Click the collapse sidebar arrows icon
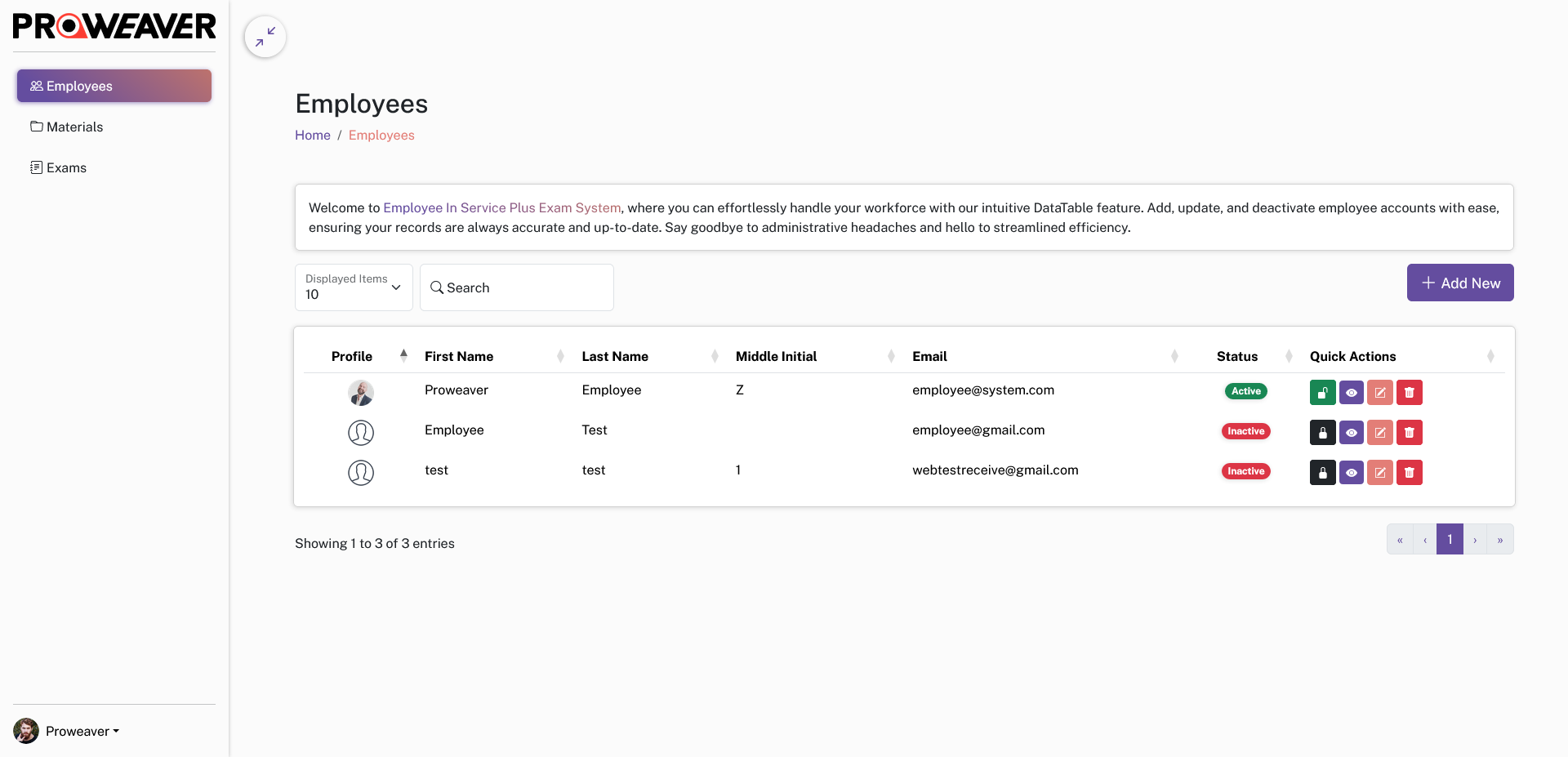Viewport: 1568px width, 757px height. tap(265, 36)
